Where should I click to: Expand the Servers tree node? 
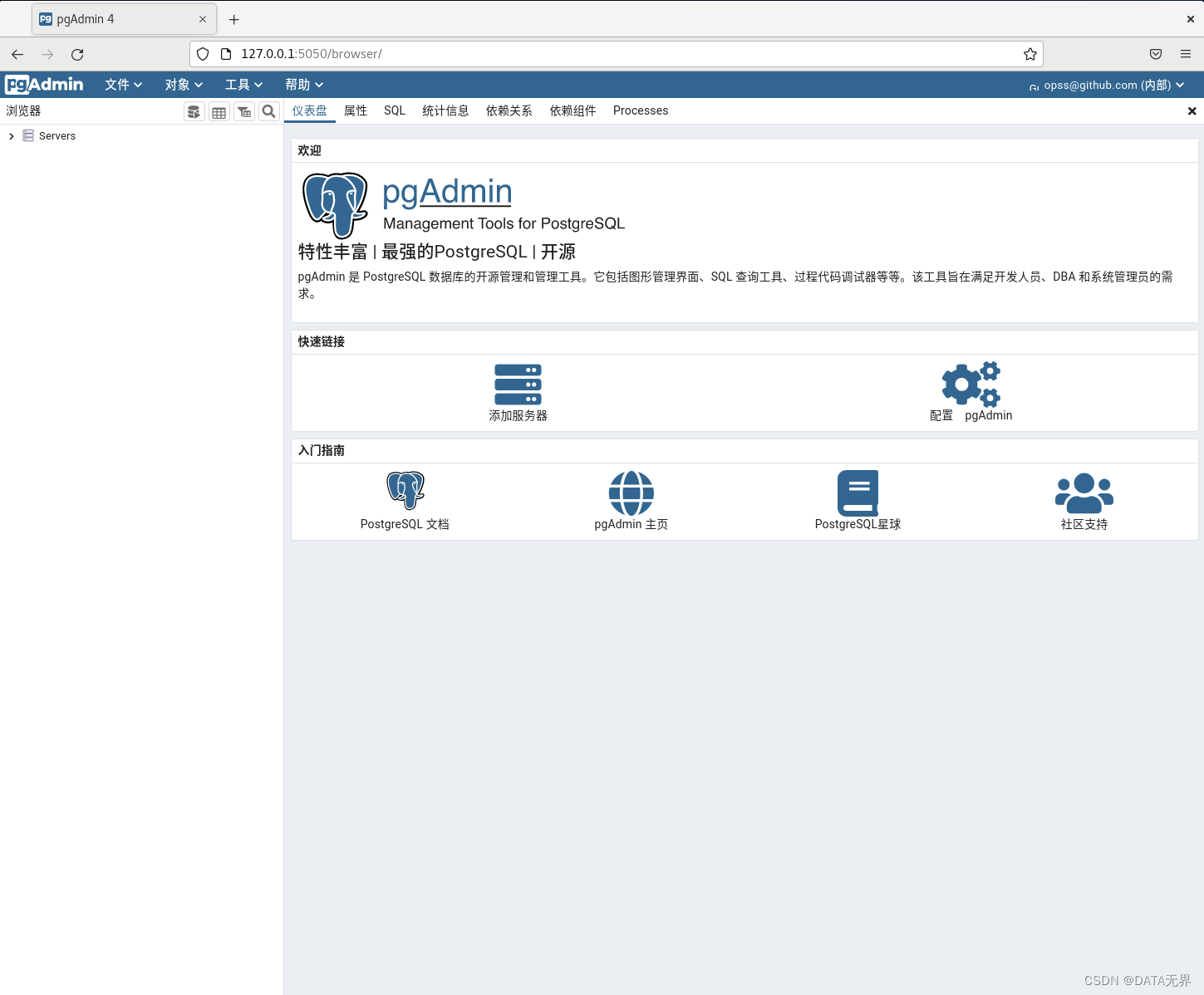(11, 136)
